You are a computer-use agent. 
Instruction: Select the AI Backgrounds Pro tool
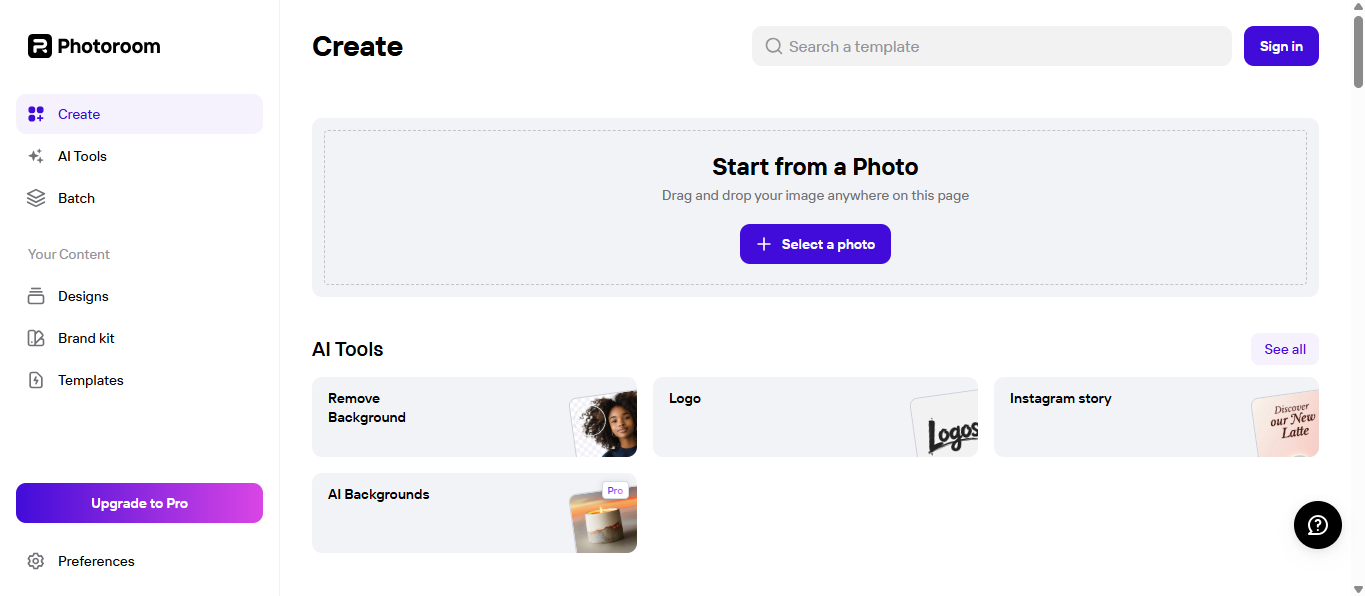point(474,513)
